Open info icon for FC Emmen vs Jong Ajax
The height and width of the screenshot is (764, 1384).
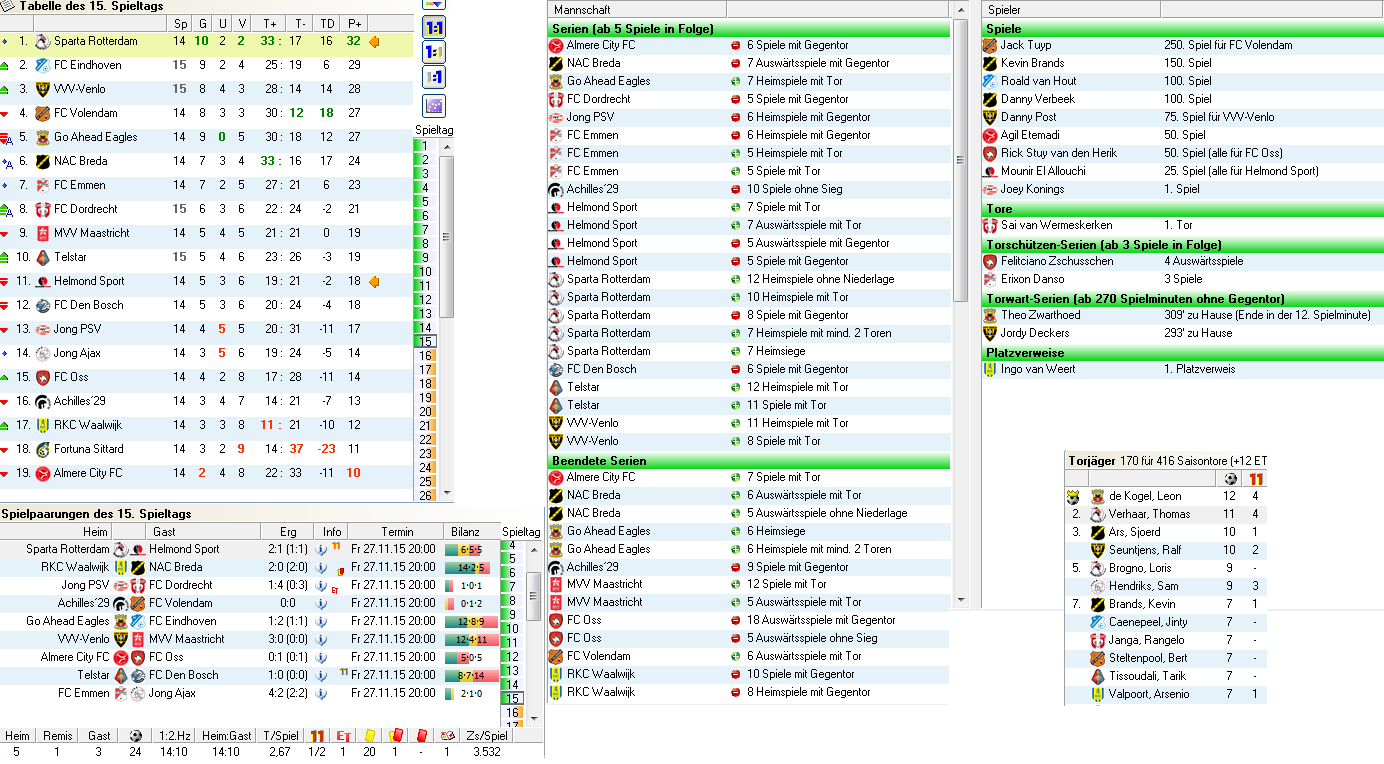(x=320, y=693)
